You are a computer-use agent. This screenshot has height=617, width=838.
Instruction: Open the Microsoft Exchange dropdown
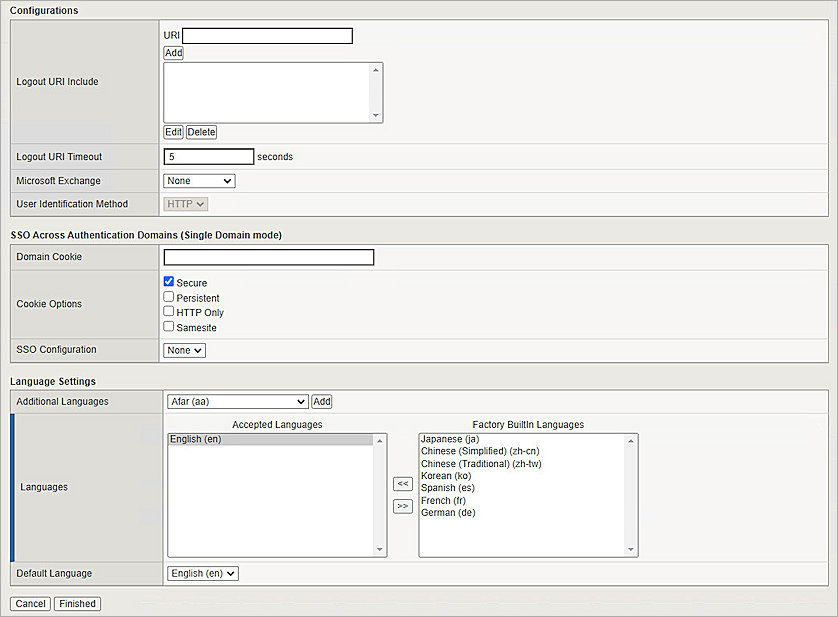[197, 180]
